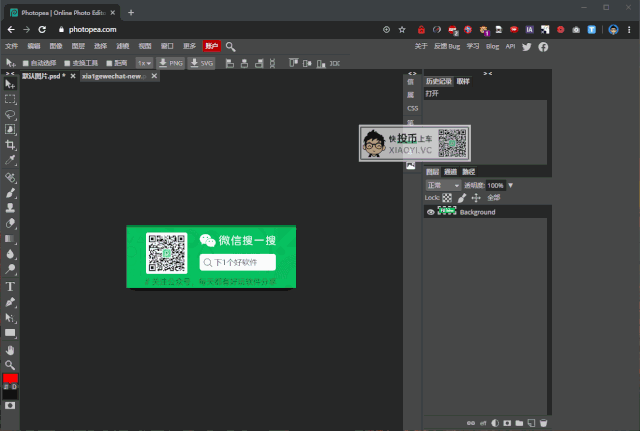Add a layer mask icon
This screenshot has height=431, width=640.
click(x=506, y=423)
